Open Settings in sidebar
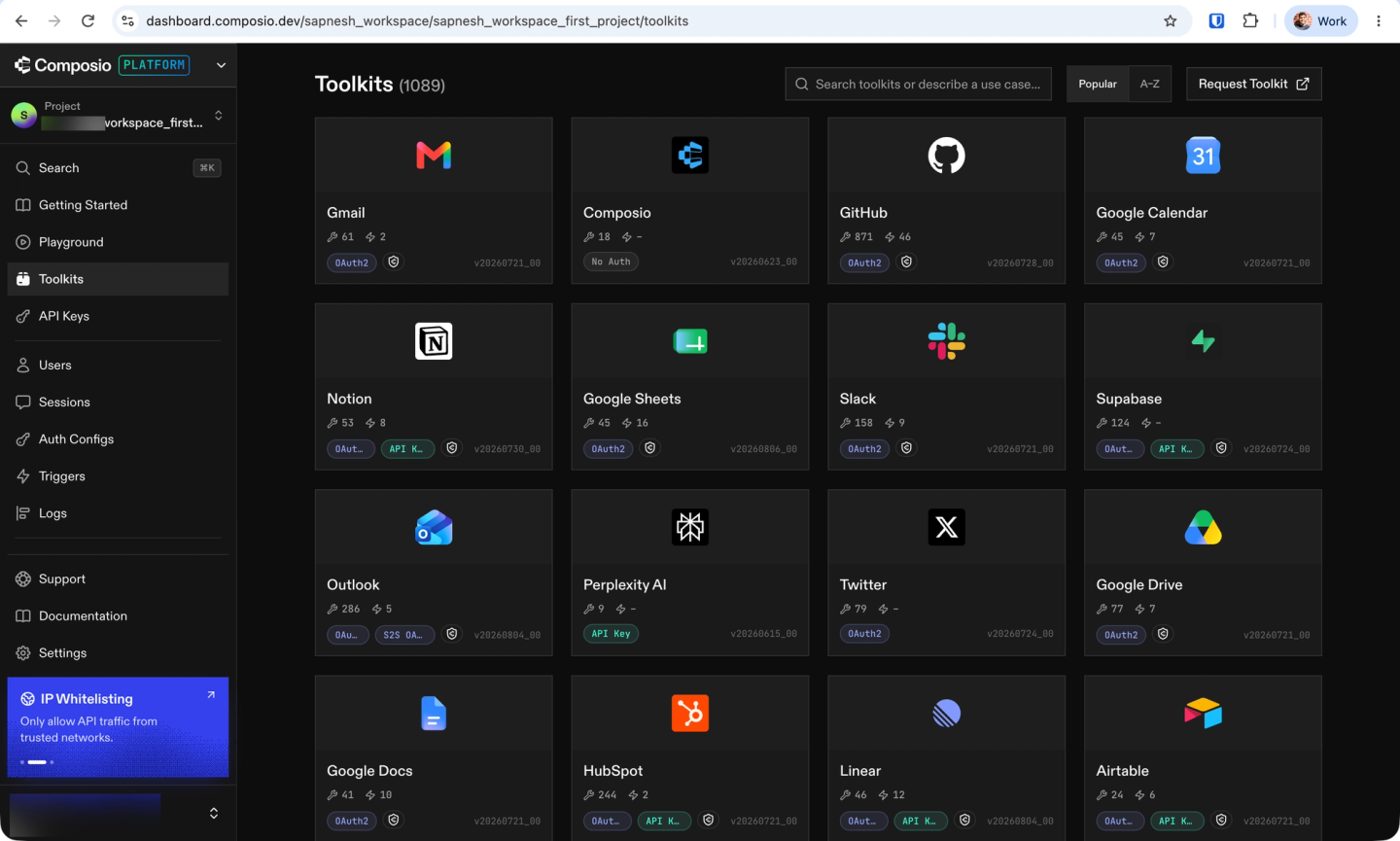Image resolution: width=1400 pixels, height=841 pixels. (x=118, y=653)
